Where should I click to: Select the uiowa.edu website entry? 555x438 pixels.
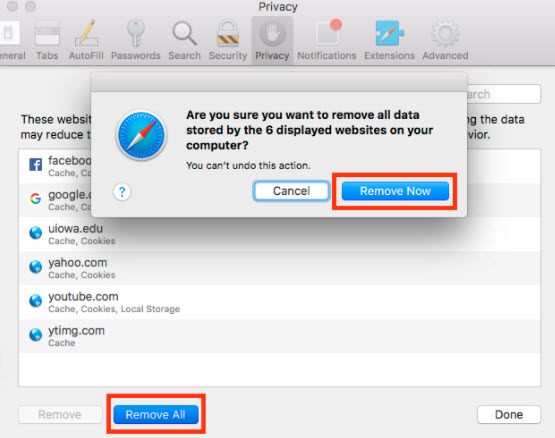pyautogui.click(x=279, y=234)
